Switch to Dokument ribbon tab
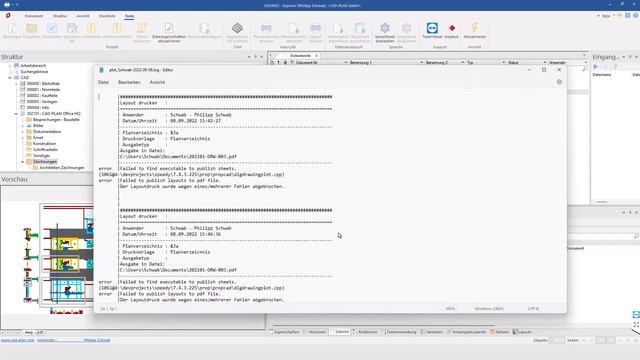The height and width of the screenshot is (360, 640). tap(33, 16)
